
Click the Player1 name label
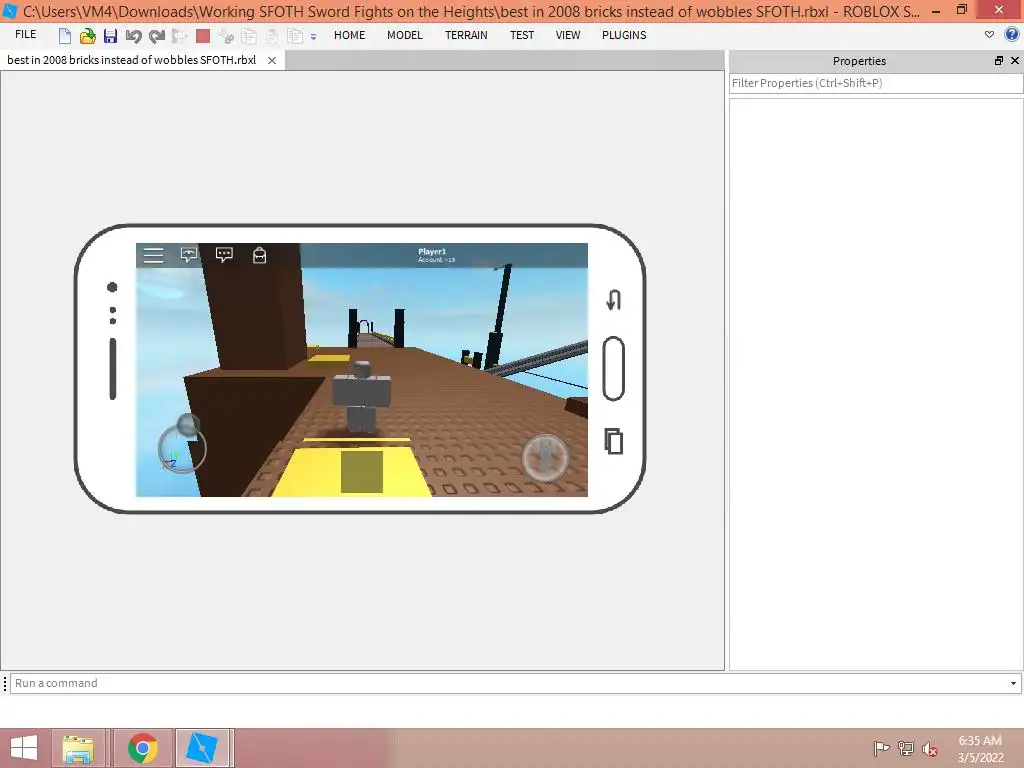click(432, 251)
